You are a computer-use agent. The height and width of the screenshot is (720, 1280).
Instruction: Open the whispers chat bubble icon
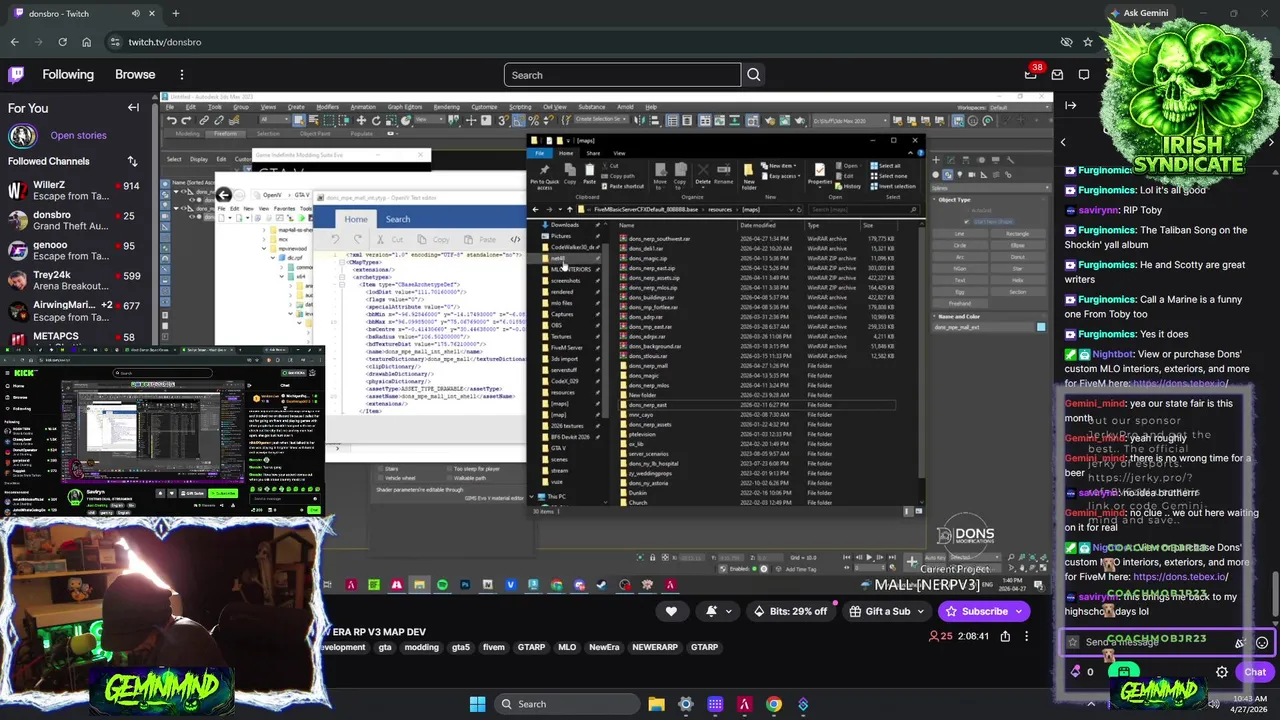1084,75
